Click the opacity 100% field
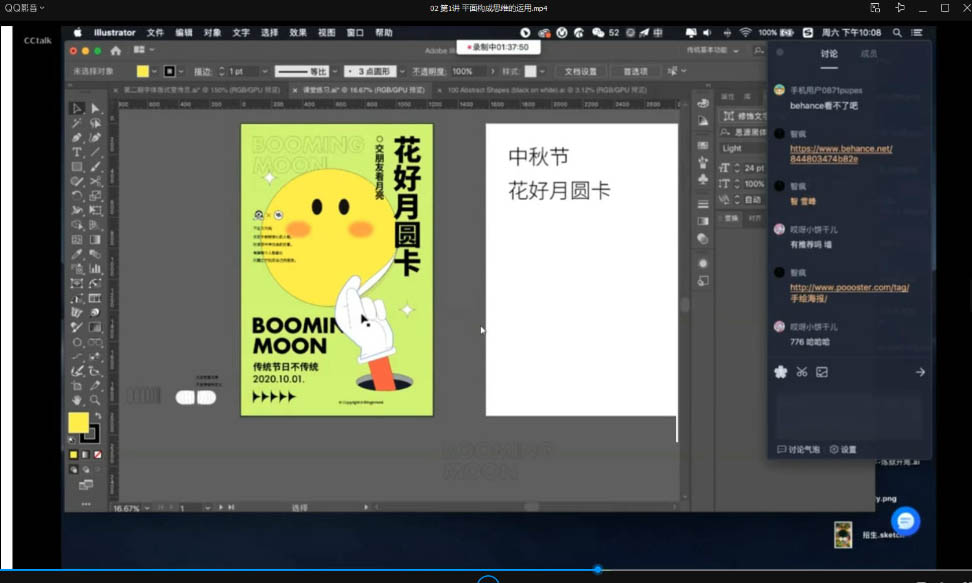This screenshot has height=583, width=972. (469, 71)
